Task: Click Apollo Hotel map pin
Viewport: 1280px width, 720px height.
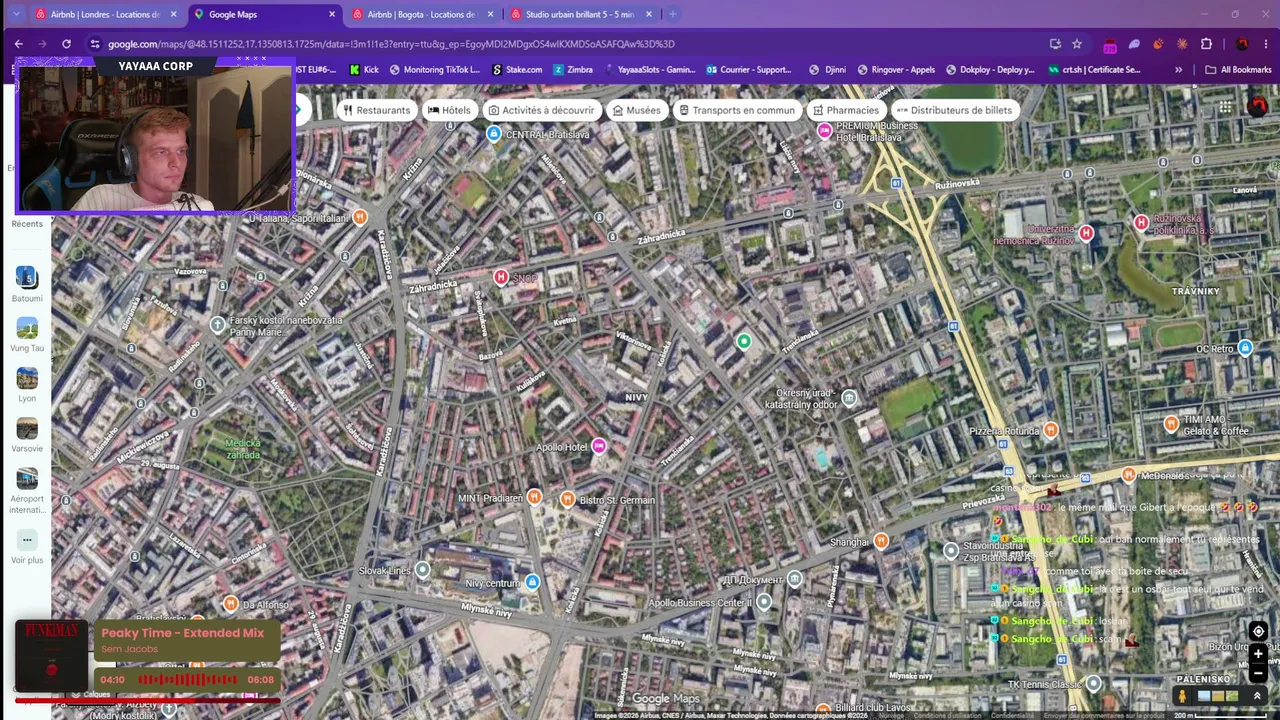Action: [599, 446]
